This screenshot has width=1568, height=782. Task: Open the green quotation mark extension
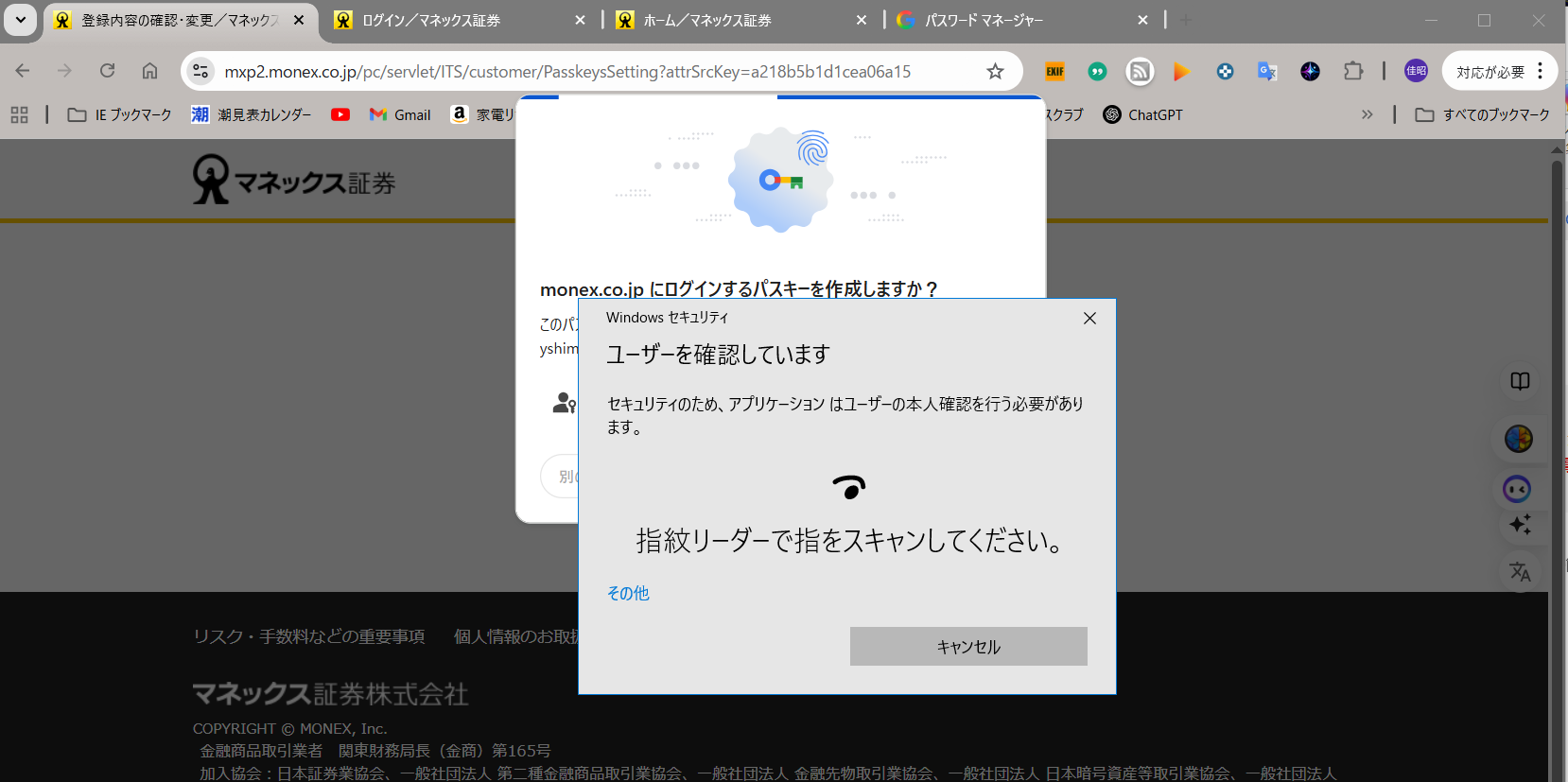click(1097, 72)
